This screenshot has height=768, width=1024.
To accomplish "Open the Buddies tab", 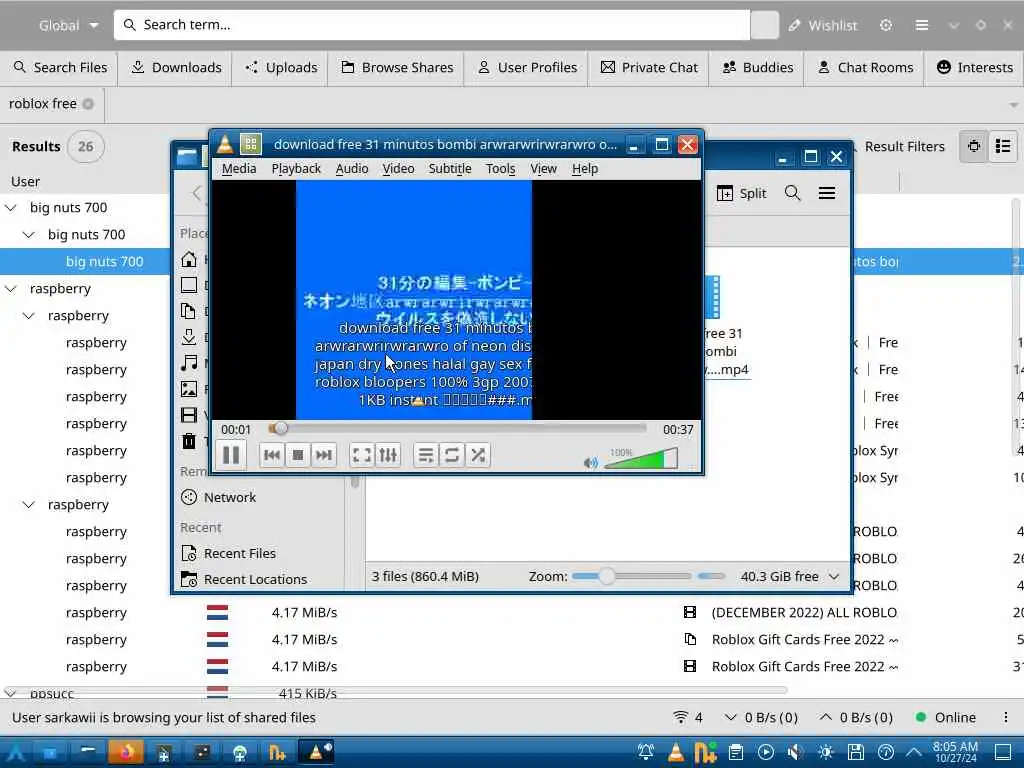I will click(758, 67).
